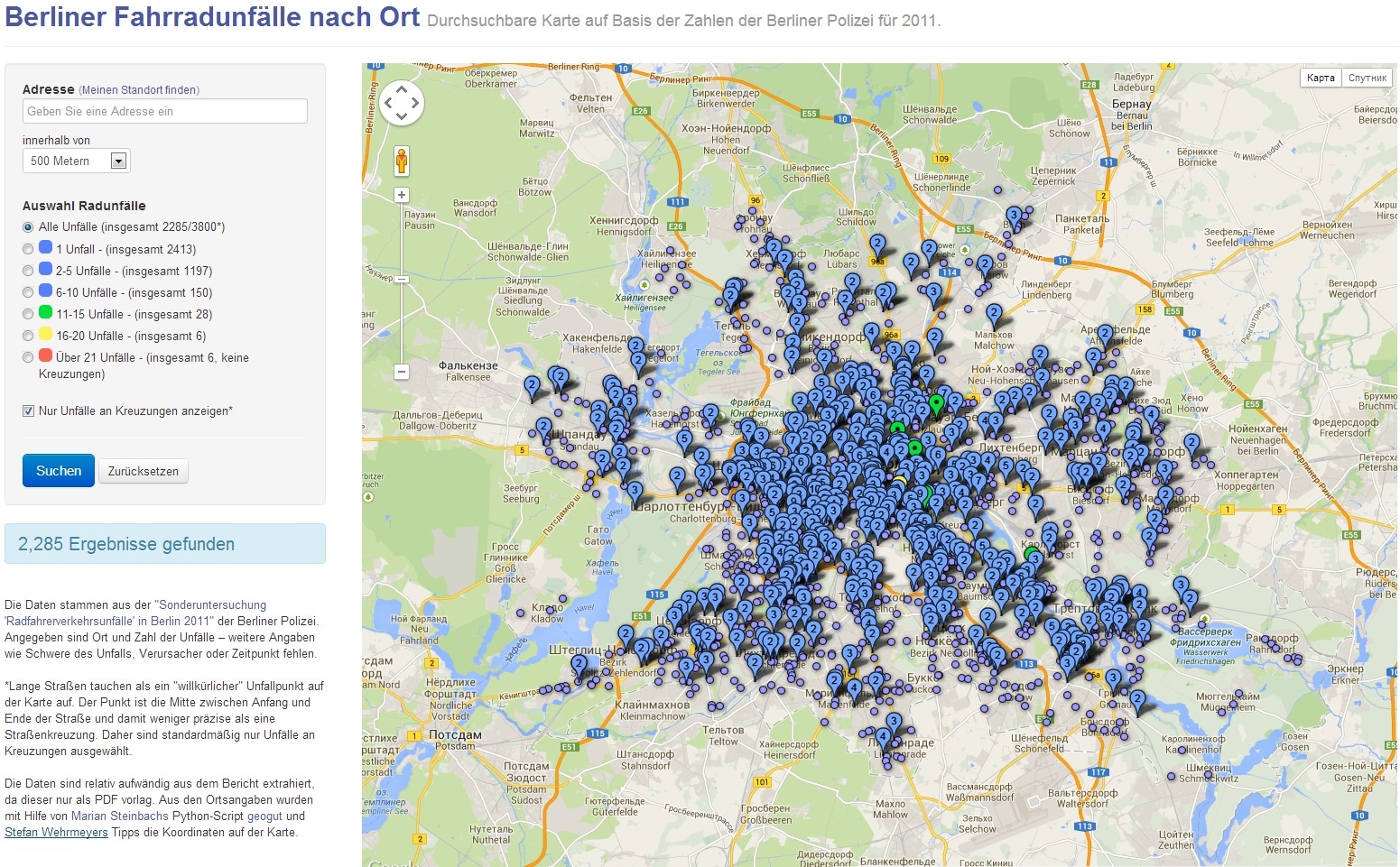Click the red swatch for over 21 accidents
The height and width of the screenshot is (867, 1400).
click(x=45, y=355)
